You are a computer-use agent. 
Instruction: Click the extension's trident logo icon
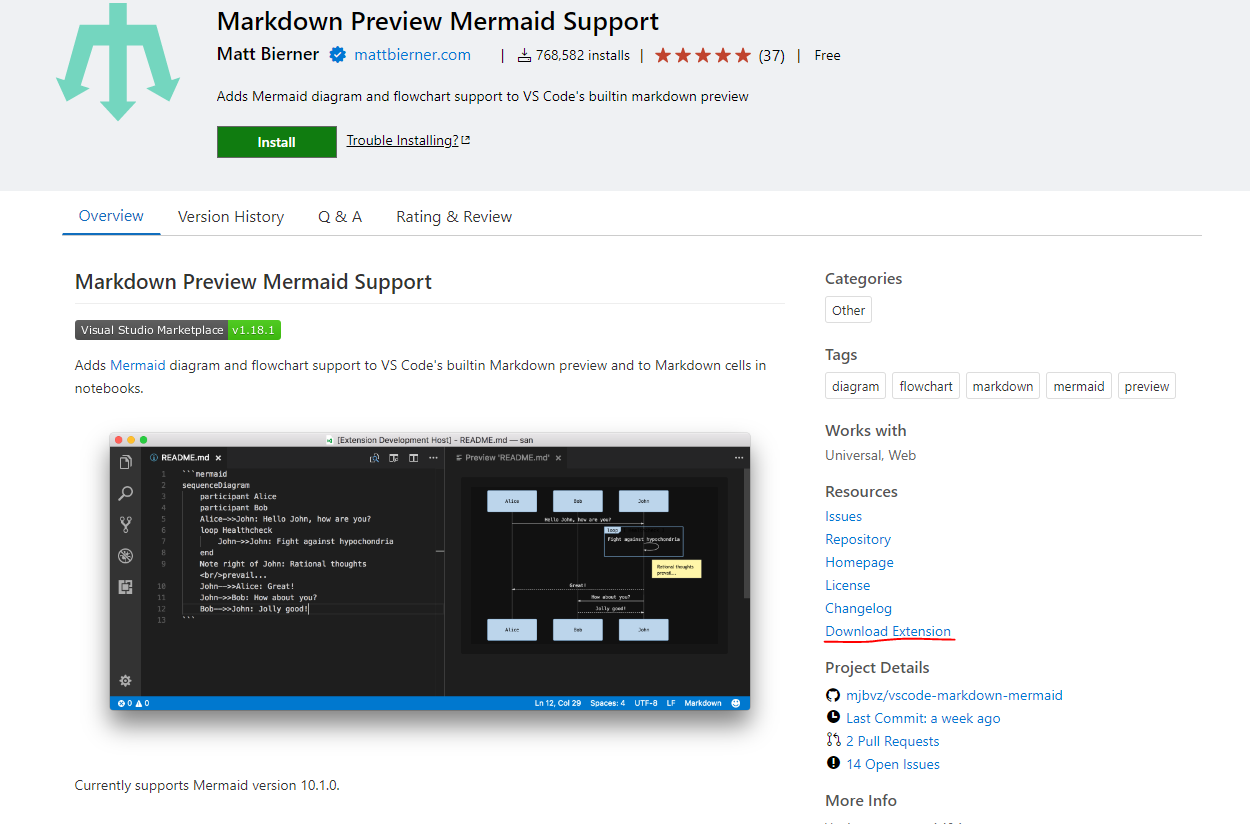pos(118,62)
